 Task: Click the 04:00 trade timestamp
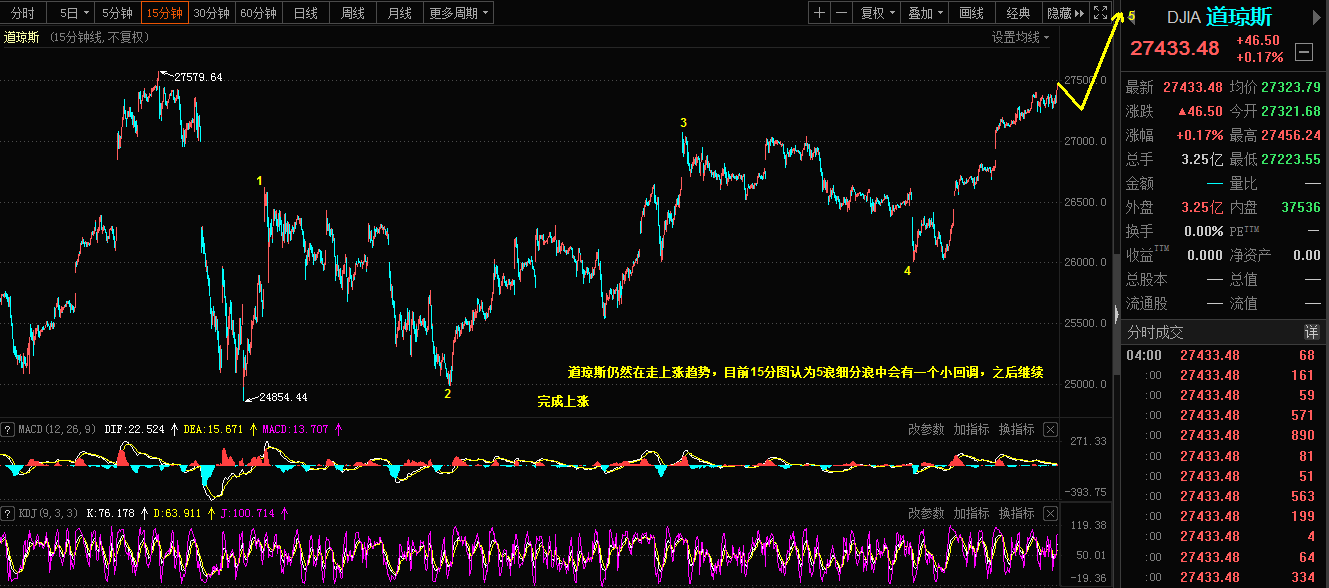[1144, 355]
